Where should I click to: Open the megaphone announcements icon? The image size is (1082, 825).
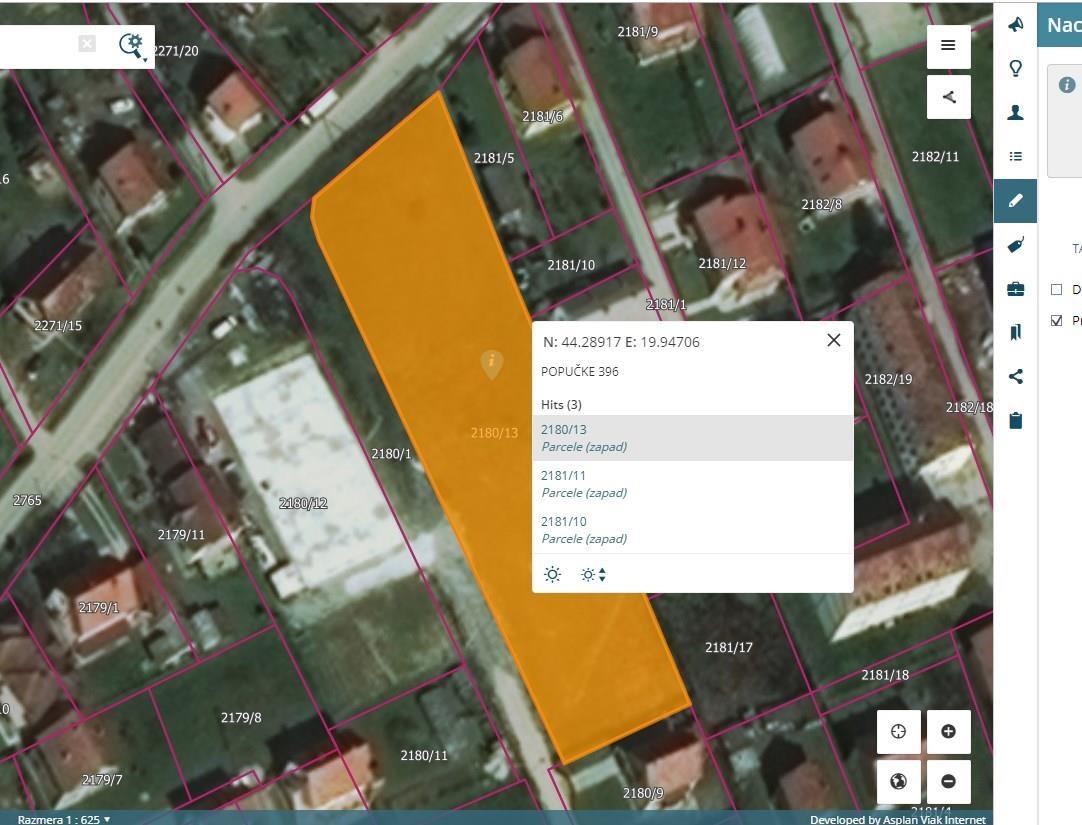(x=1015, y=25)
